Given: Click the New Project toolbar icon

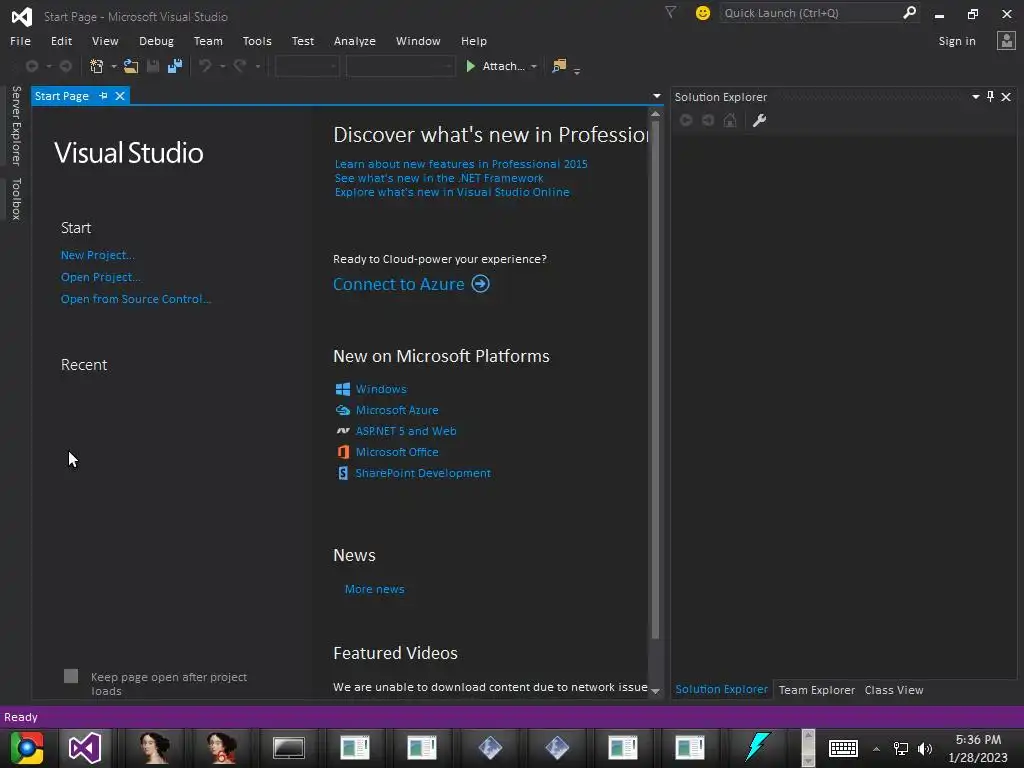Looking at the screenshot, I should click(97, 66).
